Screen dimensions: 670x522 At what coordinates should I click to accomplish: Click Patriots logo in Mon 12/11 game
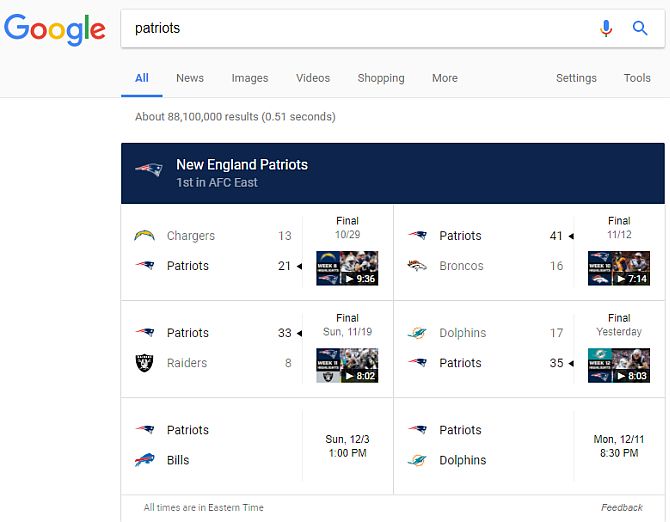tap(417, 429)
